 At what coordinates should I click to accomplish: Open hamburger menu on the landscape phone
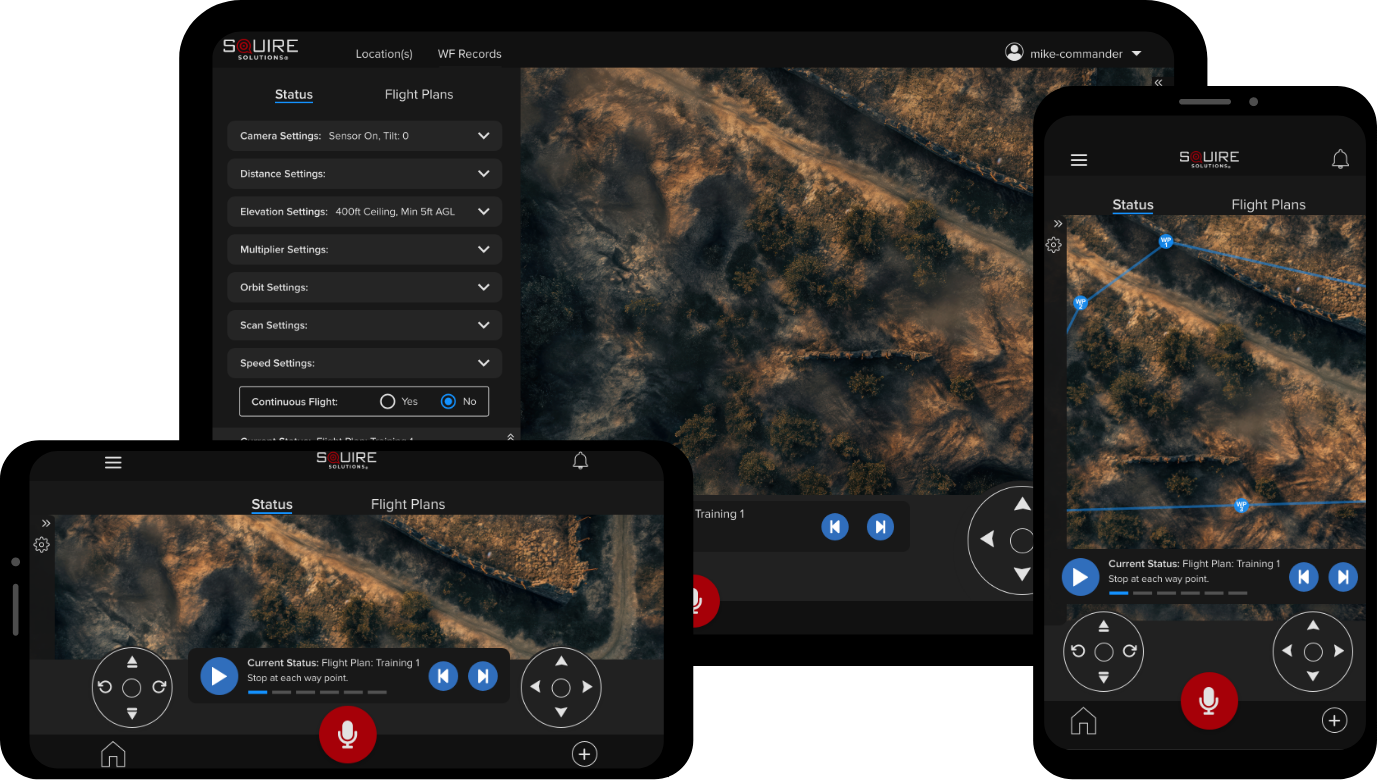(113, 462)
